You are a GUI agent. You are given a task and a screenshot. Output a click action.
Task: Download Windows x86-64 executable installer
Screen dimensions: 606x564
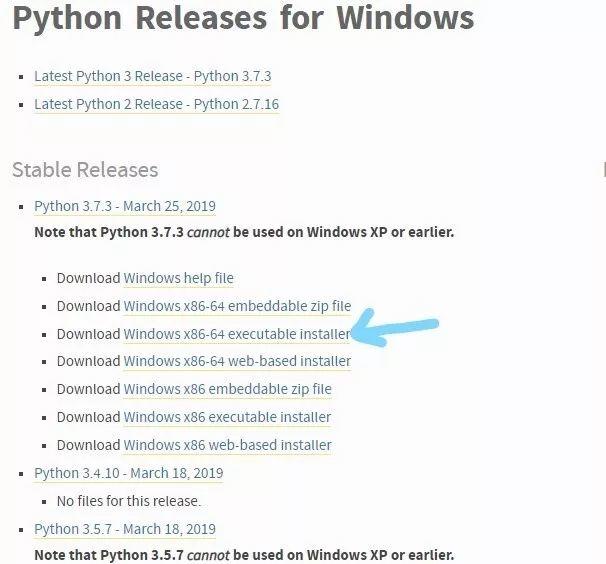point(237,334)
